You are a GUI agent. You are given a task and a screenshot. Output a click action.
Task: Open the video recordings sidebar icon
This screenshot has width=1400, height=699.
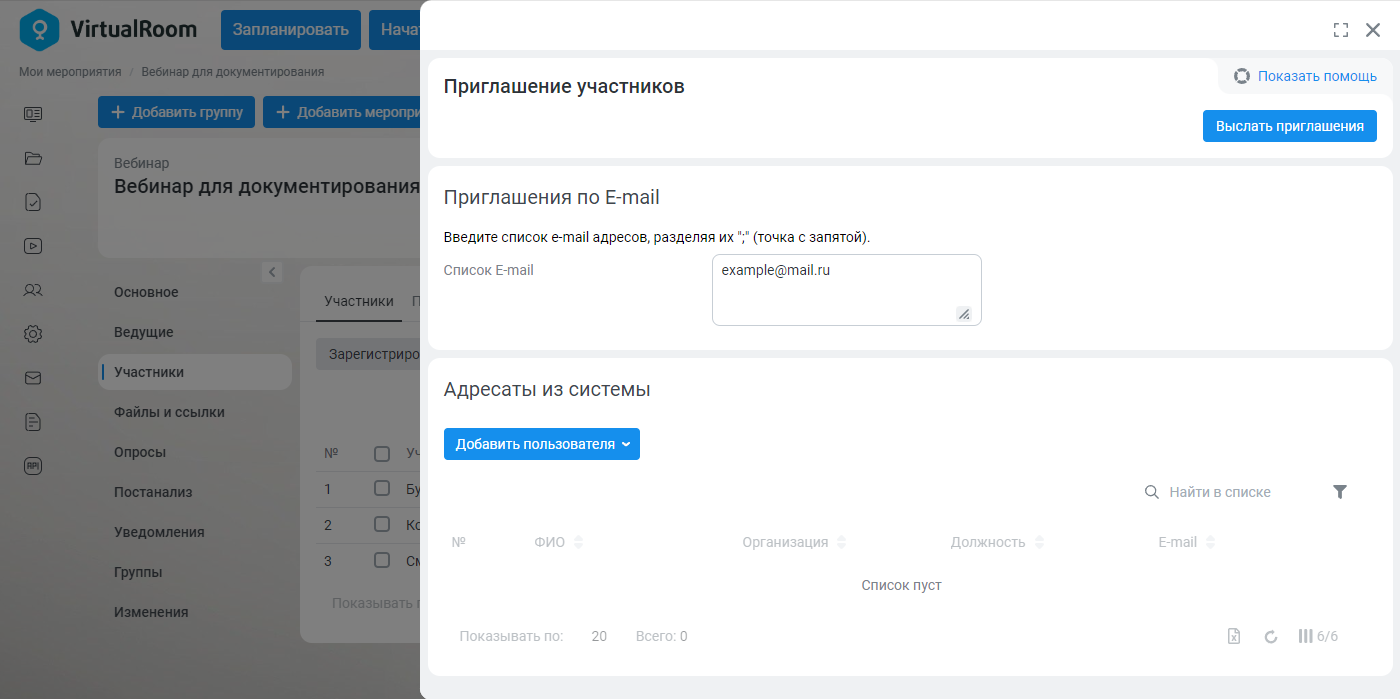click(x=33, y=246)
